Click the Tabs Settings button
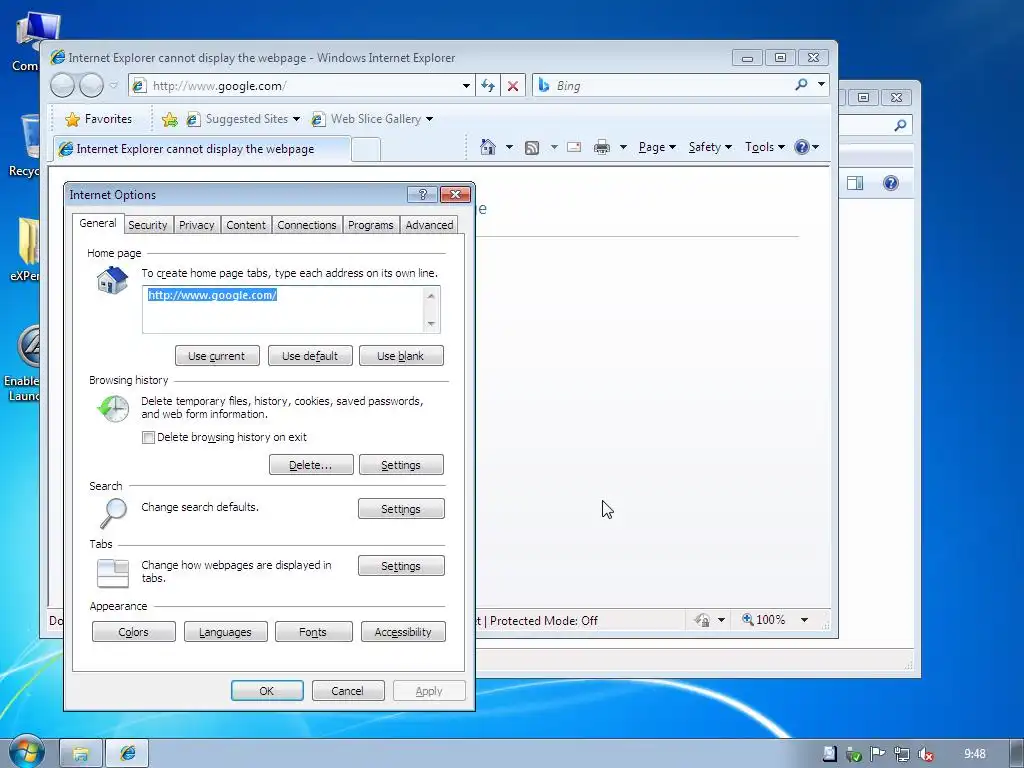Screen dimensions: 1024x768 [401, 566]
